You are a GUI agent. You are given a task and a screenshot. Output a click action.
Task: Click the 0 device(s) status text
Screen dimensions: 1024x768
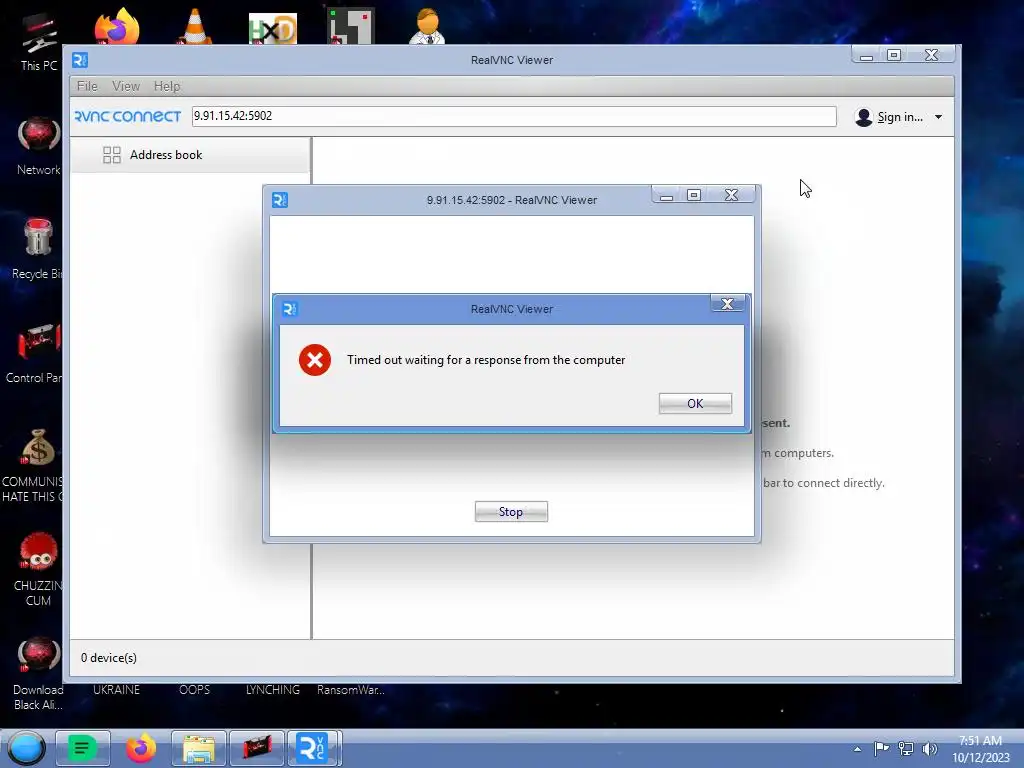(109, 658)
